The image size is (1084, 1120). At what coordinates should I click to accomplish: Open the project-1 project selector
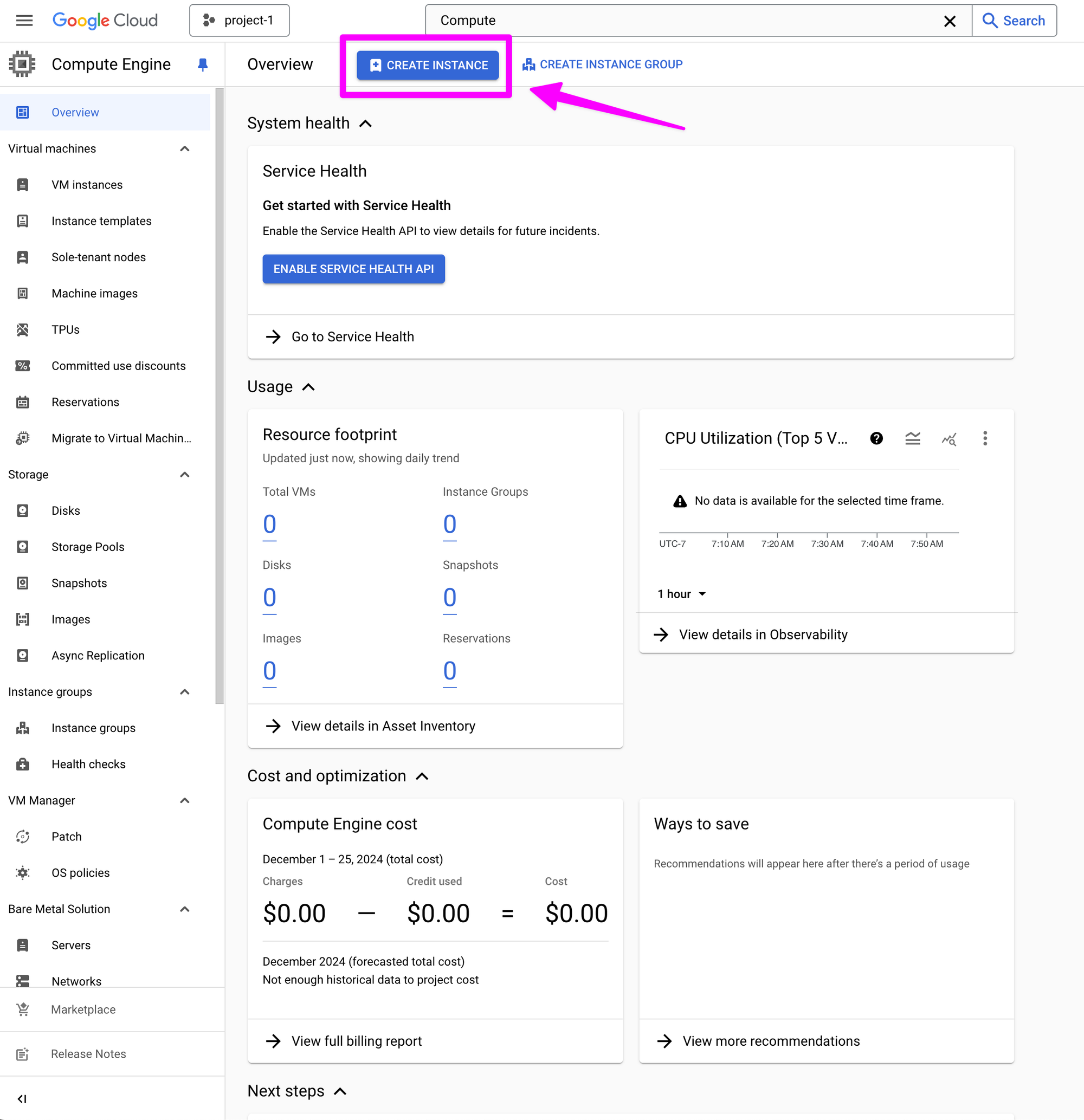[x=239, y=21]
